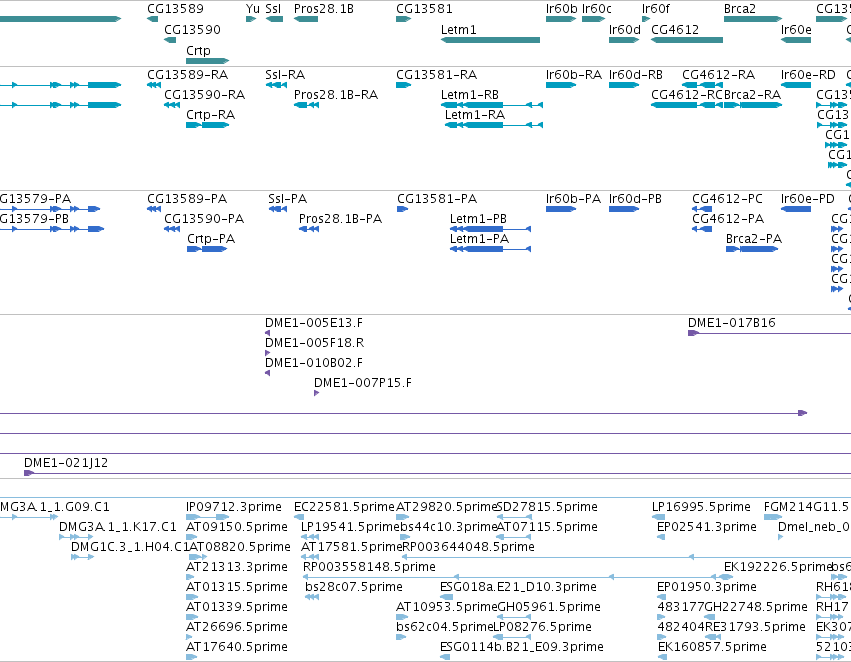Click the CG13589-PA protein label

coord(187,199)
